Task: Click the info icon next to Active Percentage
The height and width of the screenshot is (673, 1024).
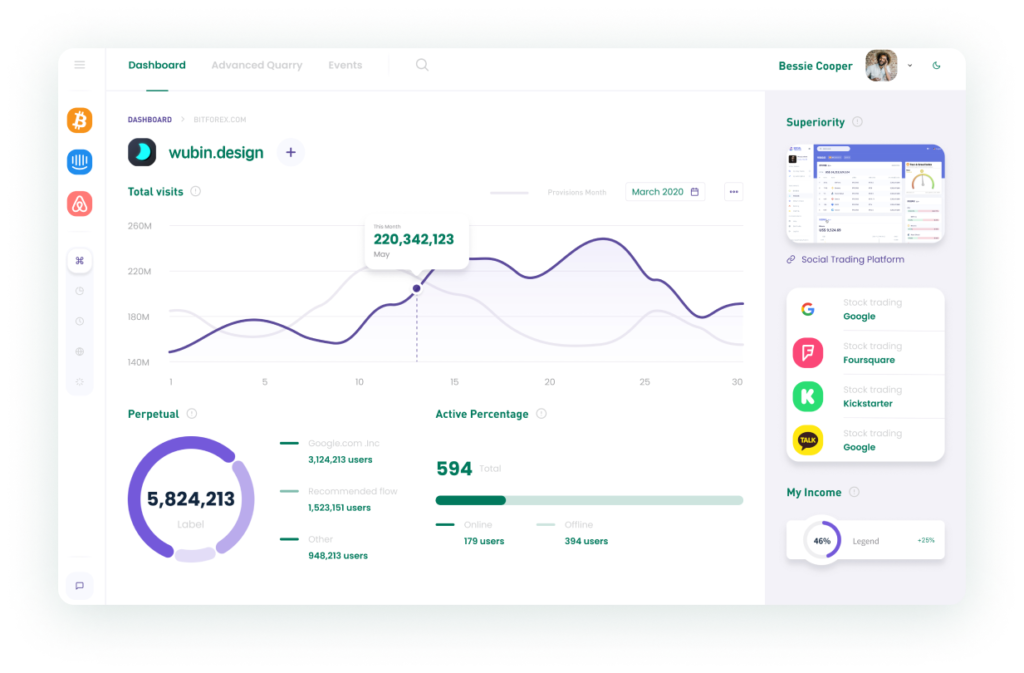Action: coord(541,413)
